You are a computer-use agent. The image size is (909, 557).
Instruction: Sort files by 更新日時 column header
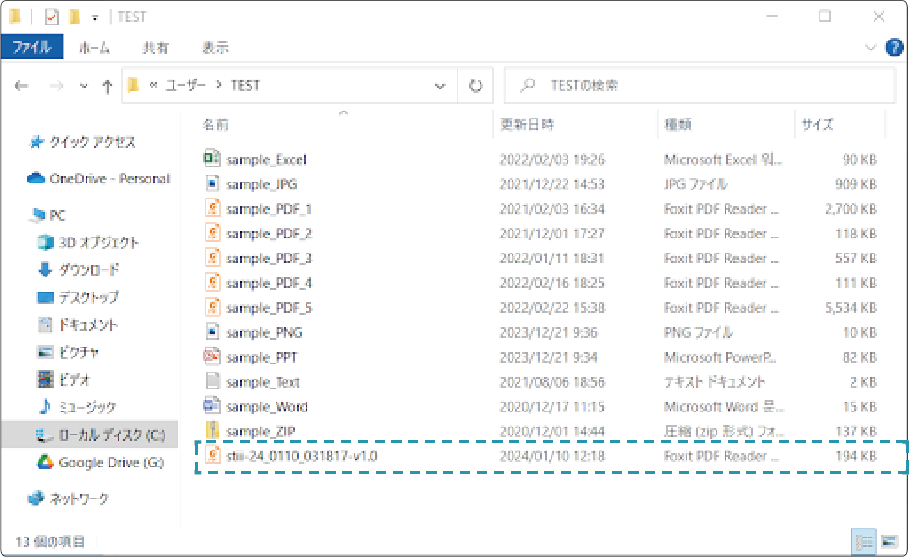[527, 124]
